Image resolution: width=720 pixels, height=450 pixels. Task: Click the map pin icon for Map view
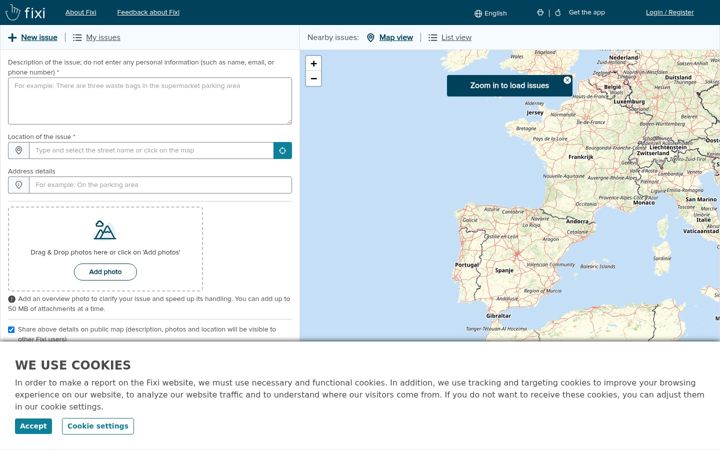click(371, 37)
